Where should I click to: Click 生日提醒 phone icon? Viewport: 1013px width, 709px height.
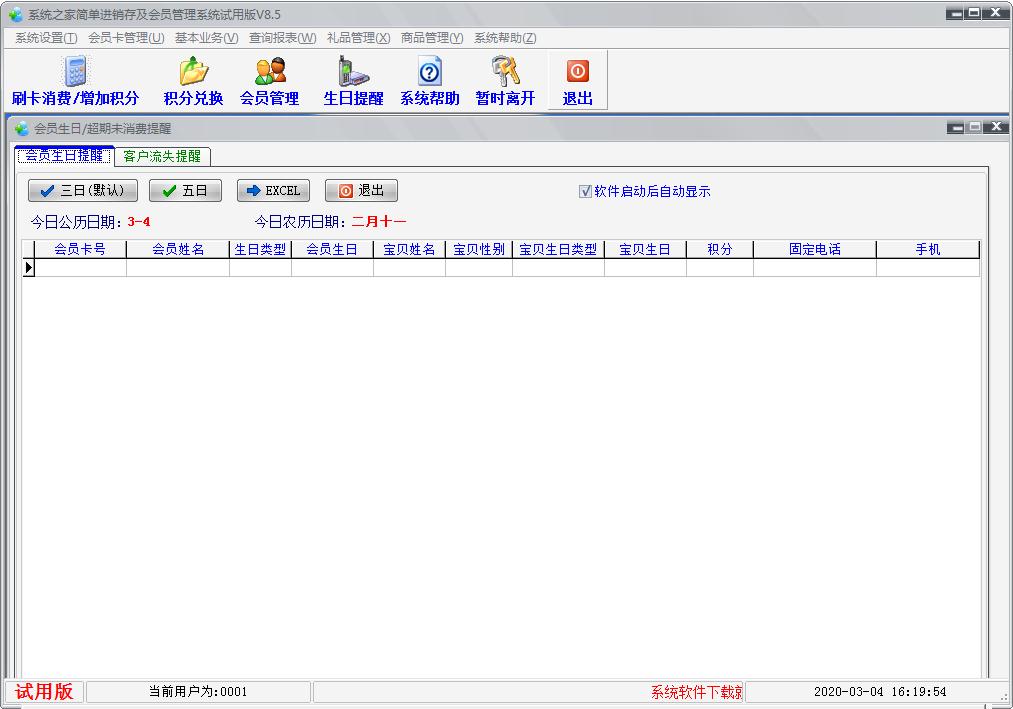(x=353, y=72)
